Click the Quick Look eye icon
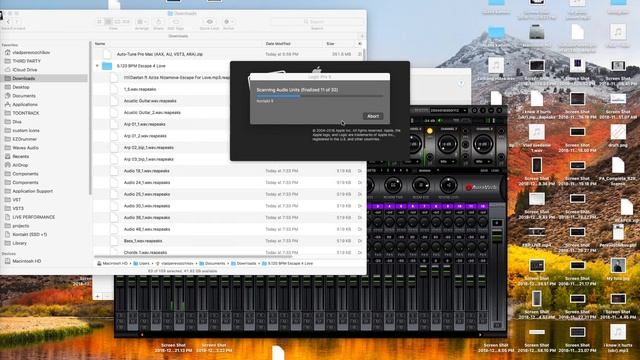The height and width of the screenshot is (360, 640). tap(209, 22)
